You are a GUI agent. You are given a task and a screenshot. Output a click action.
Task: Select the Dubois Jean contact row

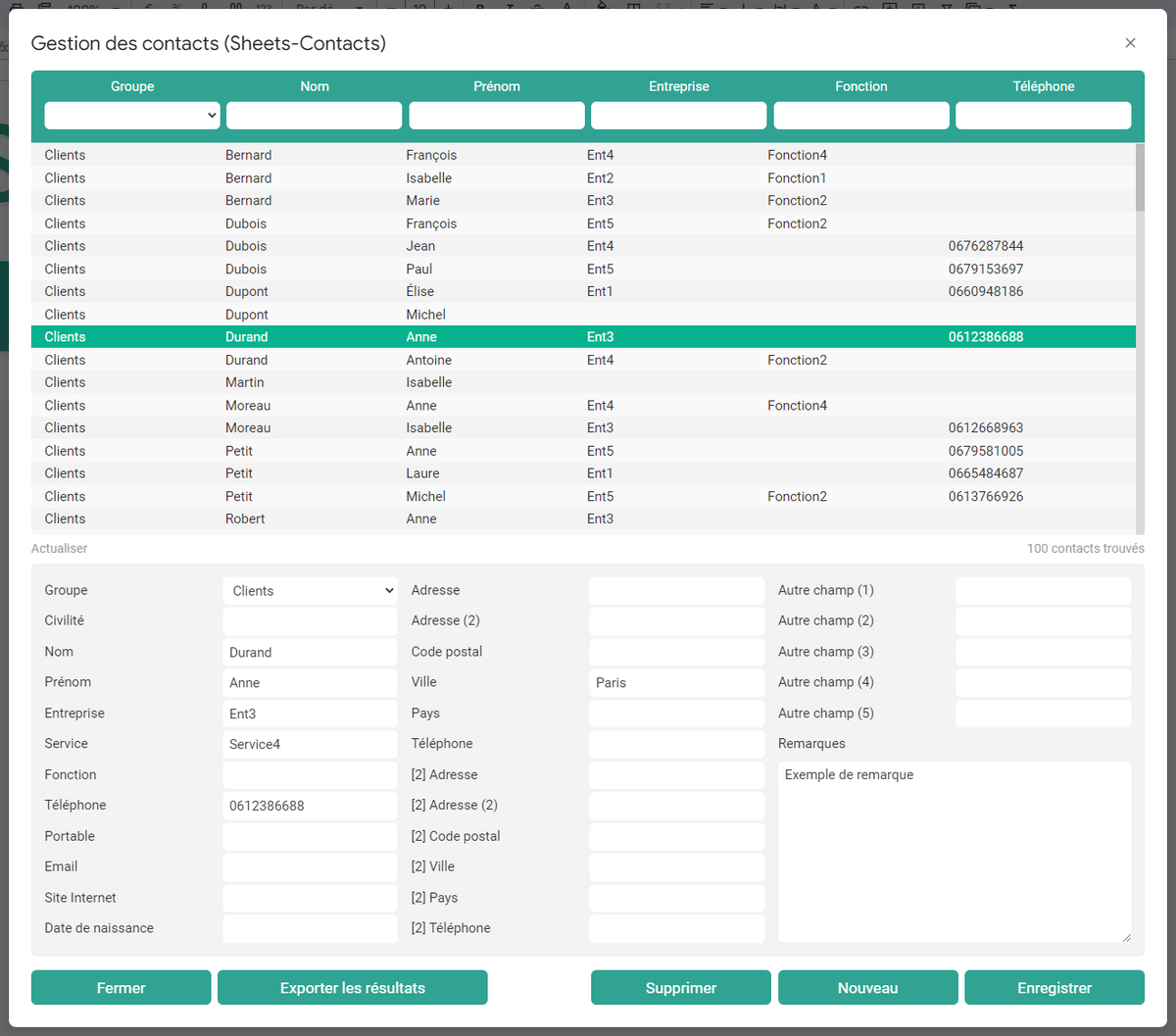pos(583,246)
